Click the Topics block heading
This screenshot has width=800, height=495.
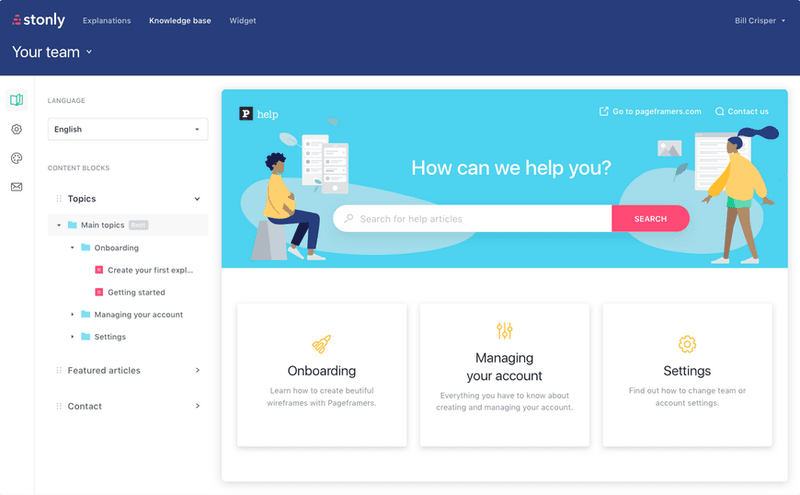tap(82, 199)
